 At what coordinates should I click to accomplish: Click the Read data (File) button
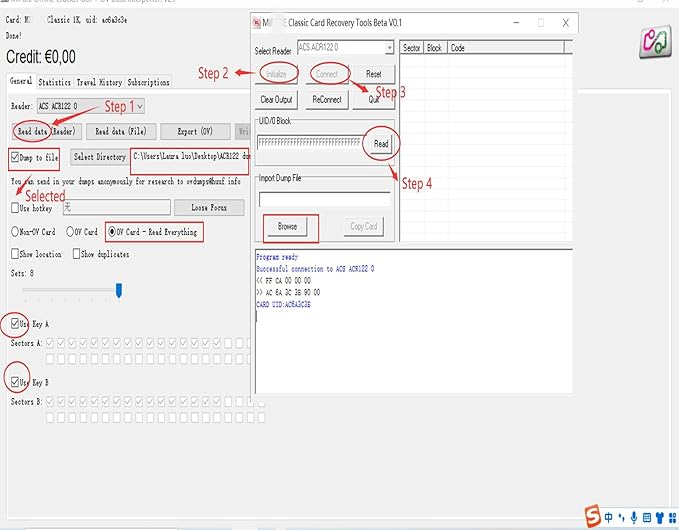pyautogui.click(x=121, y=131)
